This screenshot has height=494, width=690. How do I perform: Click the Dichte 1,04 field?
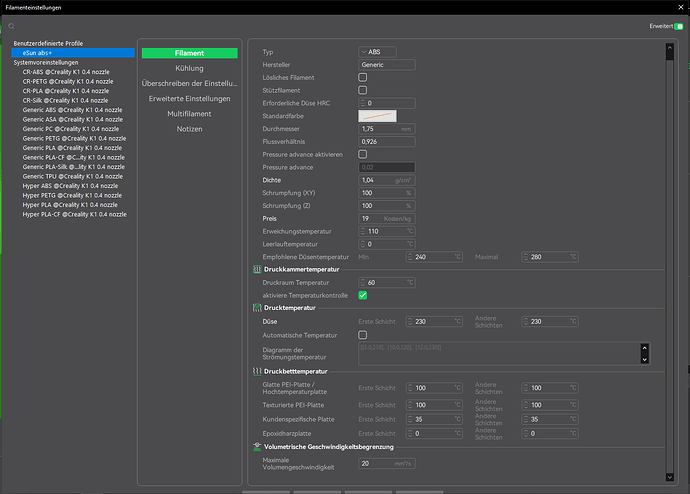tap(387, 180)
